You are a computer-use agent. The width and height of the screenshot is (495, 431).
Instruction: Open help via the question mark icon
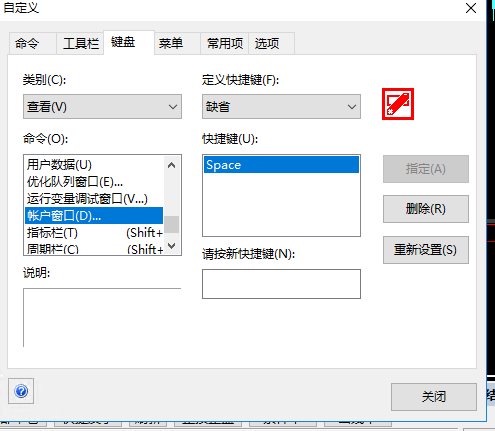pyautogui.click(x=21, y=391)
